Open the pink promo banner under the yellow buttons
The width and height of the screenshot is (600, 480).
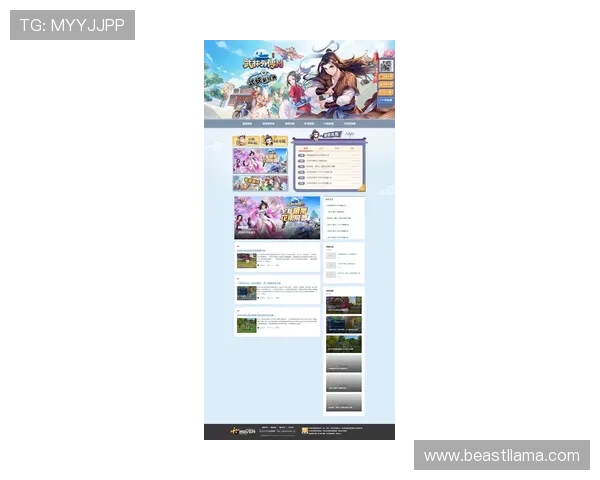click(260, 161)
